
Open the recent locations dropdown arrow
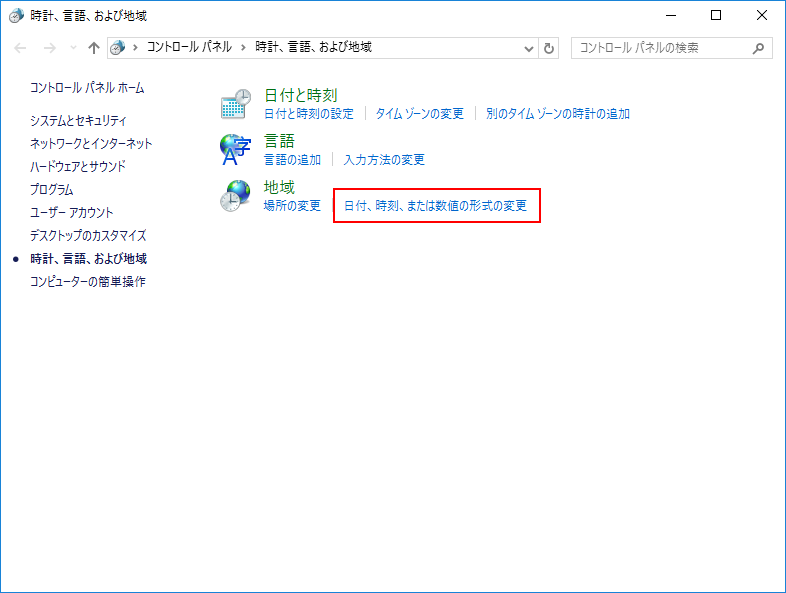coord(73,48)
